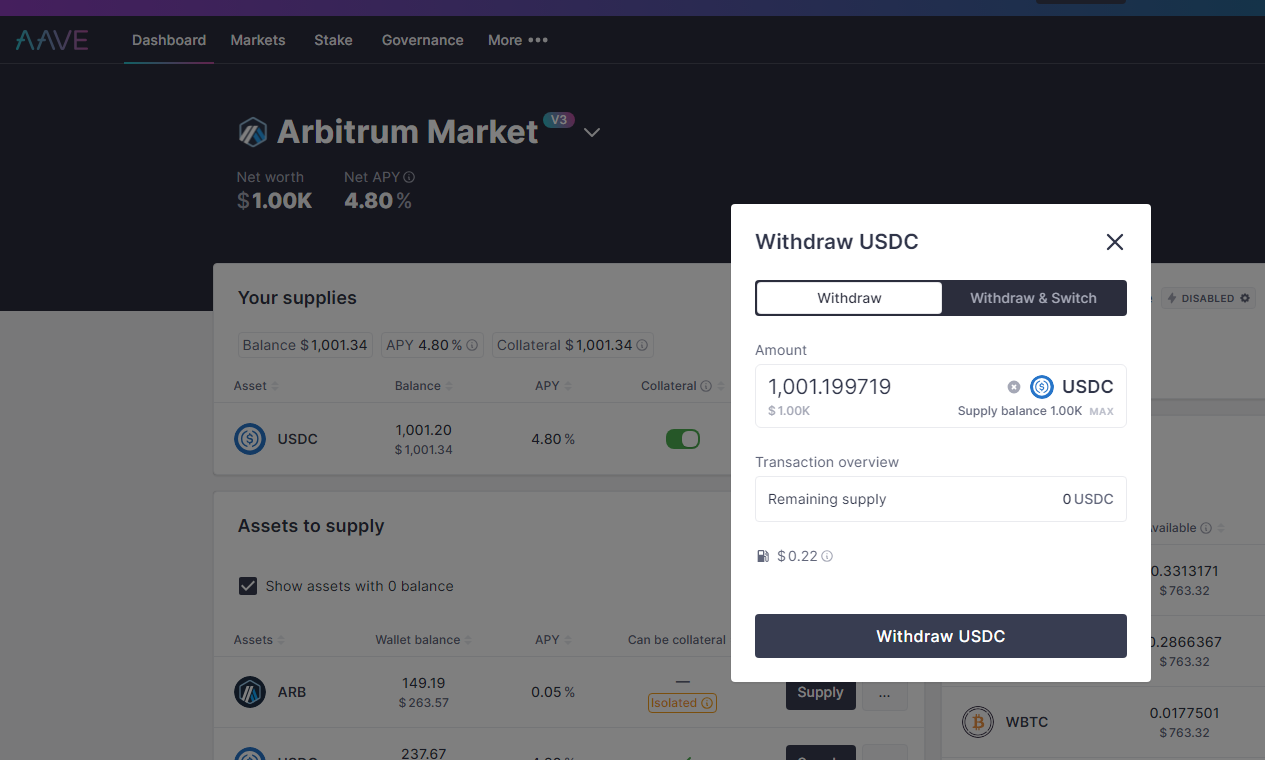Click the WBTC available amount 0.0177501
1265x760 pixels.
(x=1184, y=713)
